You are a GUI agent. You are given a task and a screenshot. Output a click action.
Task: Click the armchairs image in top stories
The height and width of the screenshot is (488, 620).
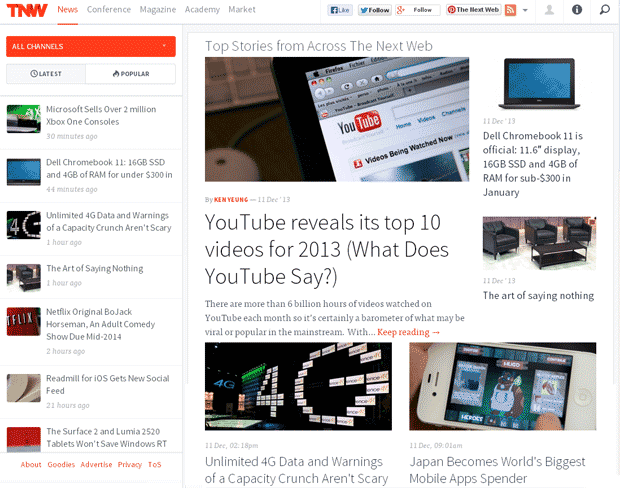539,244
